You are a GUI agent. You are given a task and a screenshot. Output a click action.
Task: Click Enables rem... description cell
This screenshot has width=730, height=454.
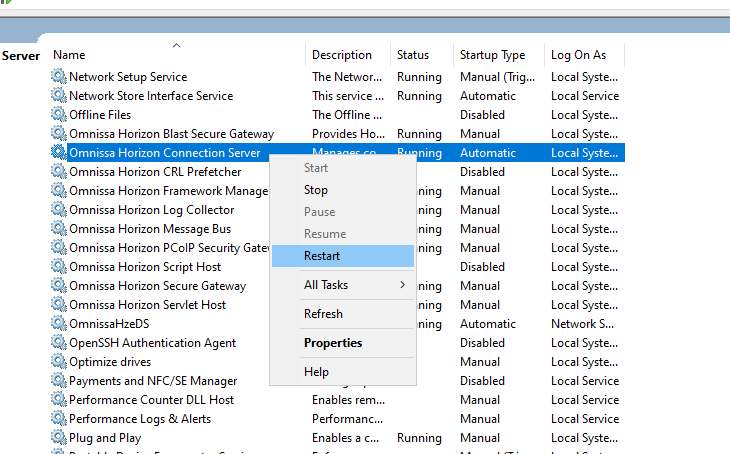[348, 400]
